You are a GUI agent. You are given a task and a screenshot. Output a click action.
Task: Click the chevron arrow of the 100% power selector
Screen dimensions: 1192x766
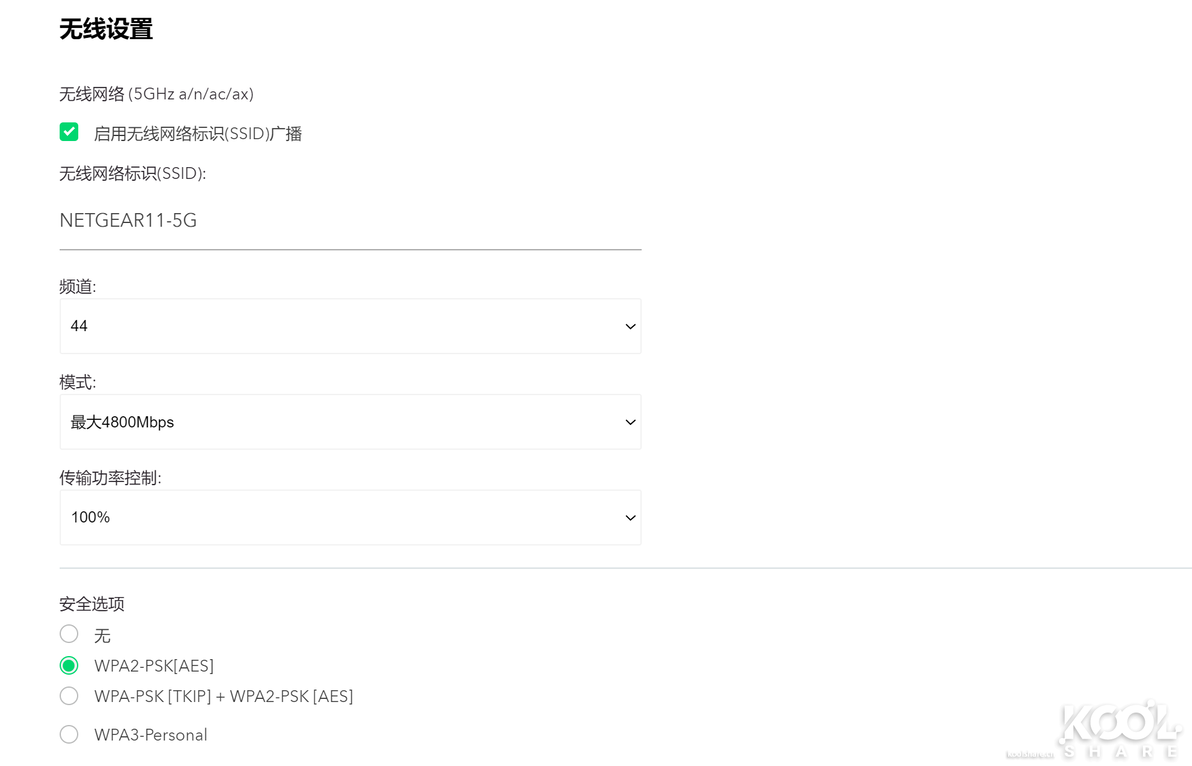pyautogui.click(x=630, y=517)
